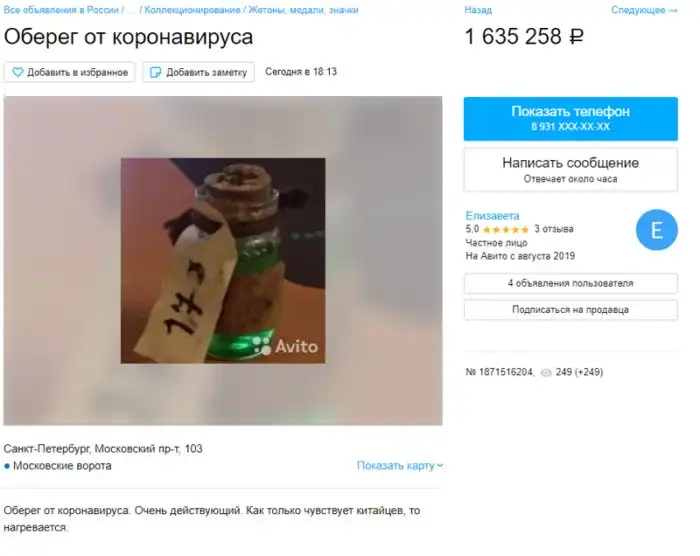The image size is (700, 556).
Task: Click the note icon beside Добавить заметку
Action: (x=155, y=72)
